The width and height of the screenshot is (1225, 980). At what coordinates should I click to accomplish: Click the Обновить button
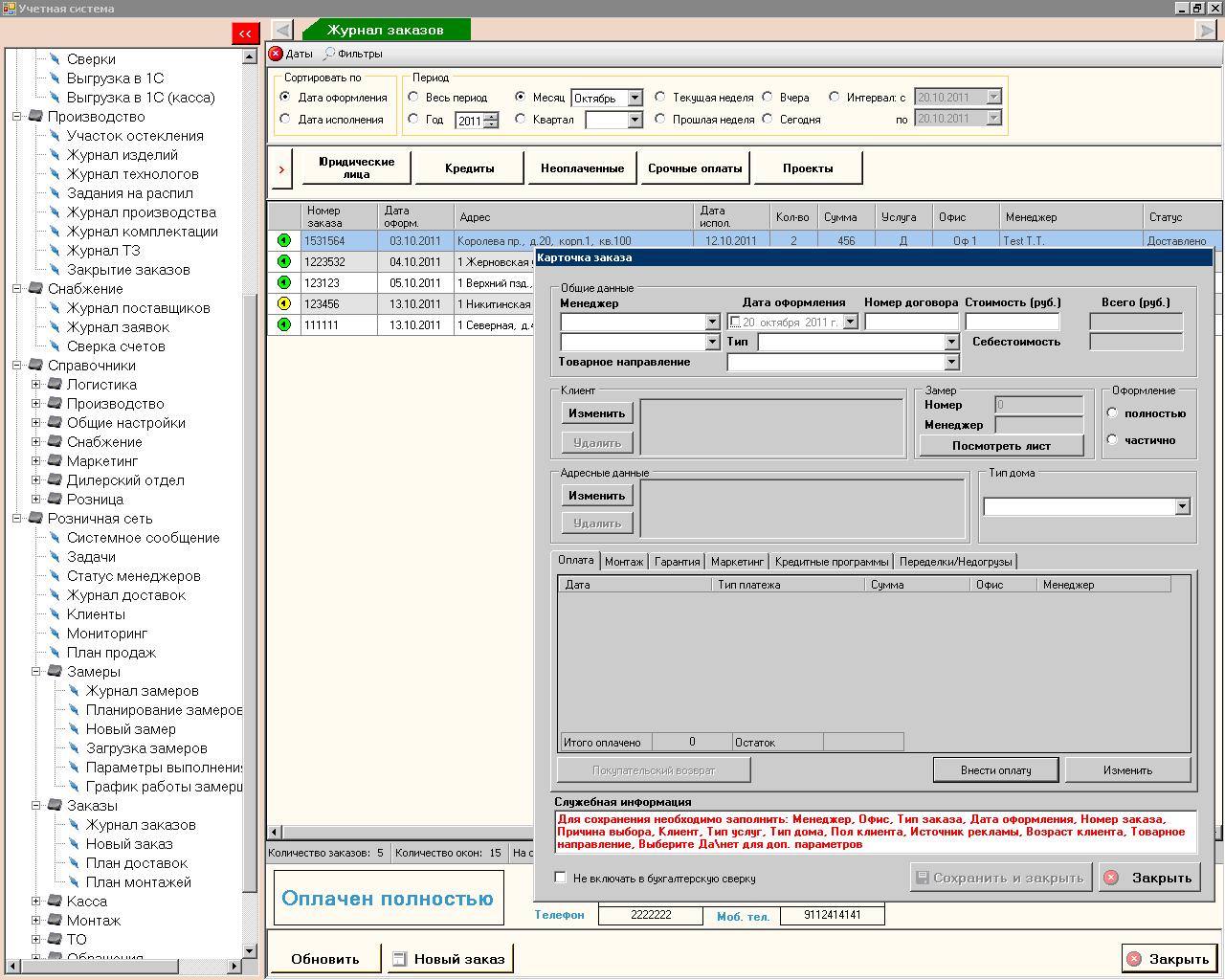pos(325,957)
